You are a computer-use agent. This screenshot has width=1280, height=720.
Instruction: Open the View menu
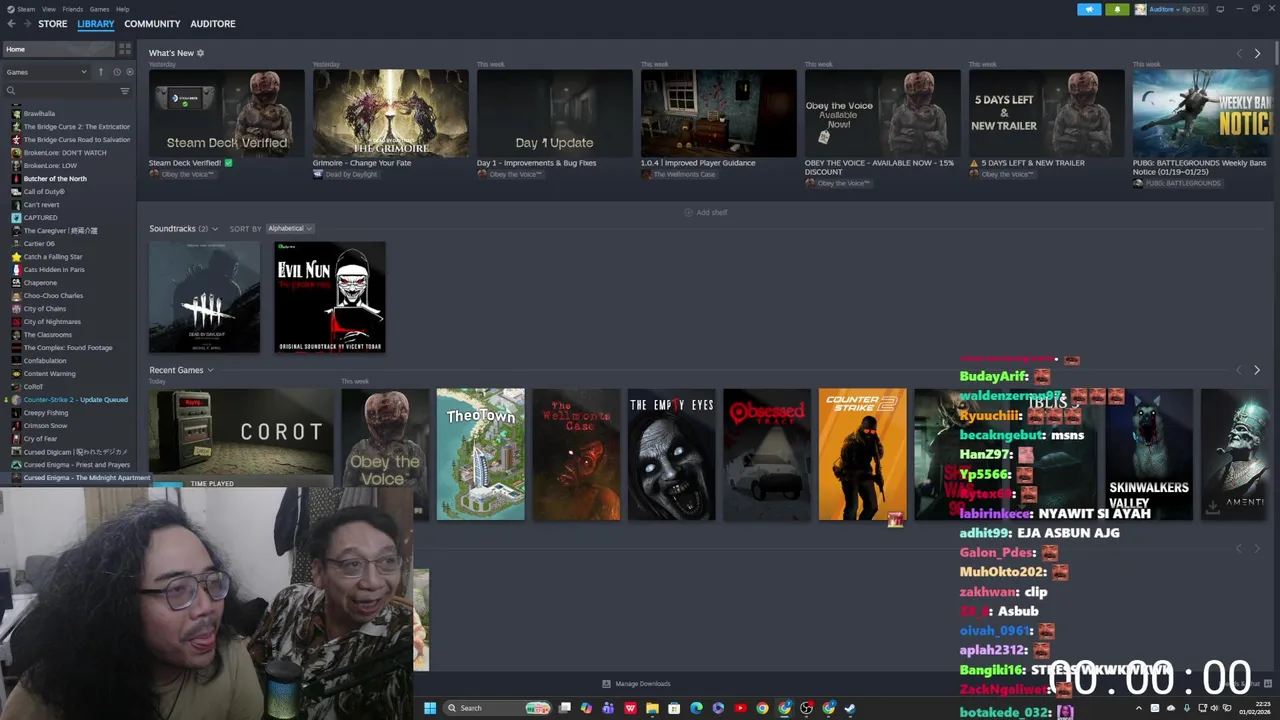point(48,9)
